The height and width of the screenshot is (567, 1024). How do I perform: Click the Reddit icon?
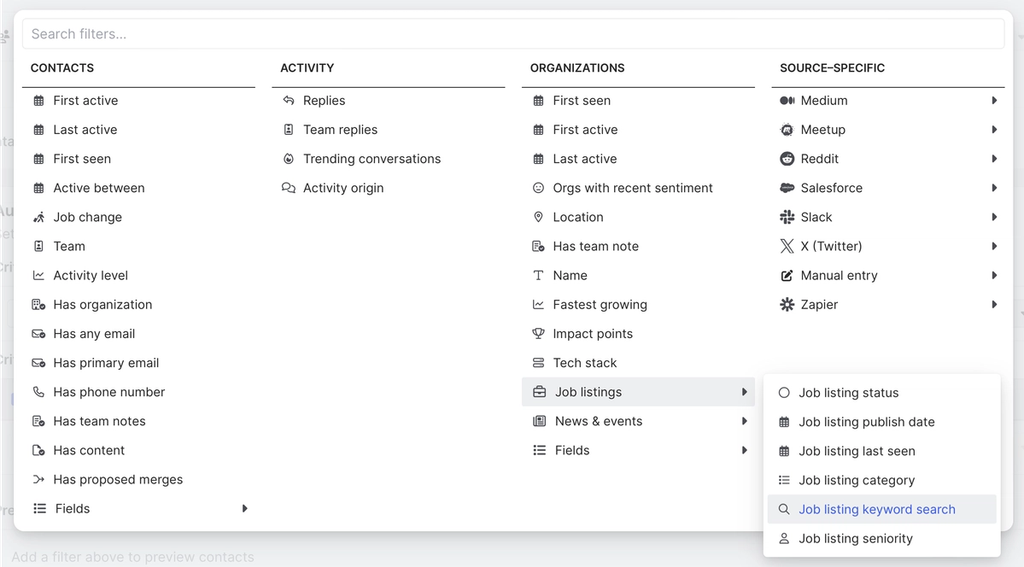click(x=787, y=159)
